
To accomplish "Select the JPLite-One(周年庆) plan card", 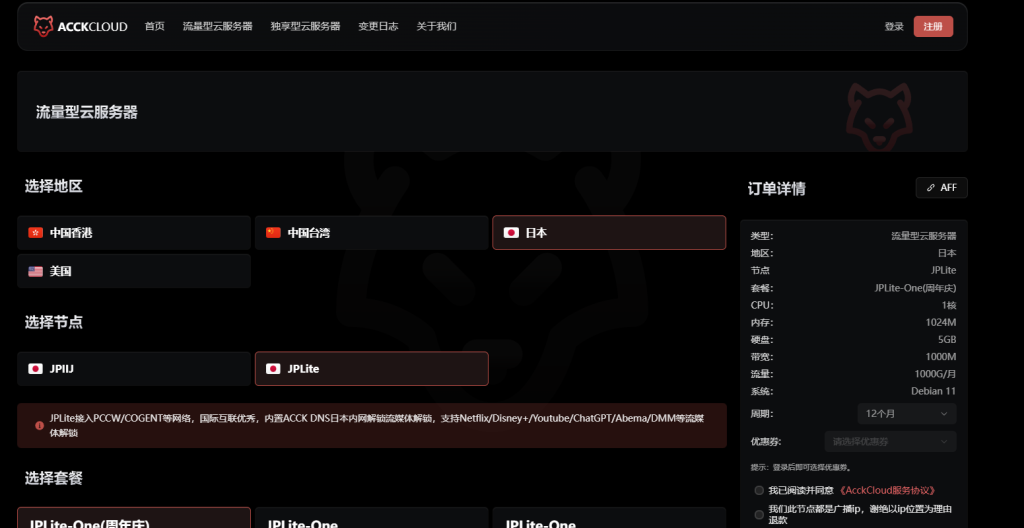I will pyautogui.click(x=134, y=518).
